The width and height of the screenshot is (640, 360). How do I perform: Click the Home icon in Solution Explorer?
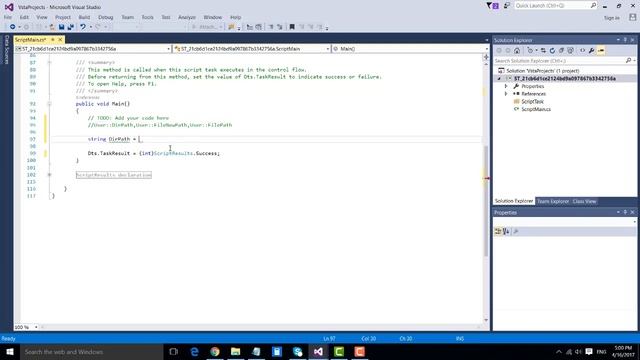click(517, 51)
